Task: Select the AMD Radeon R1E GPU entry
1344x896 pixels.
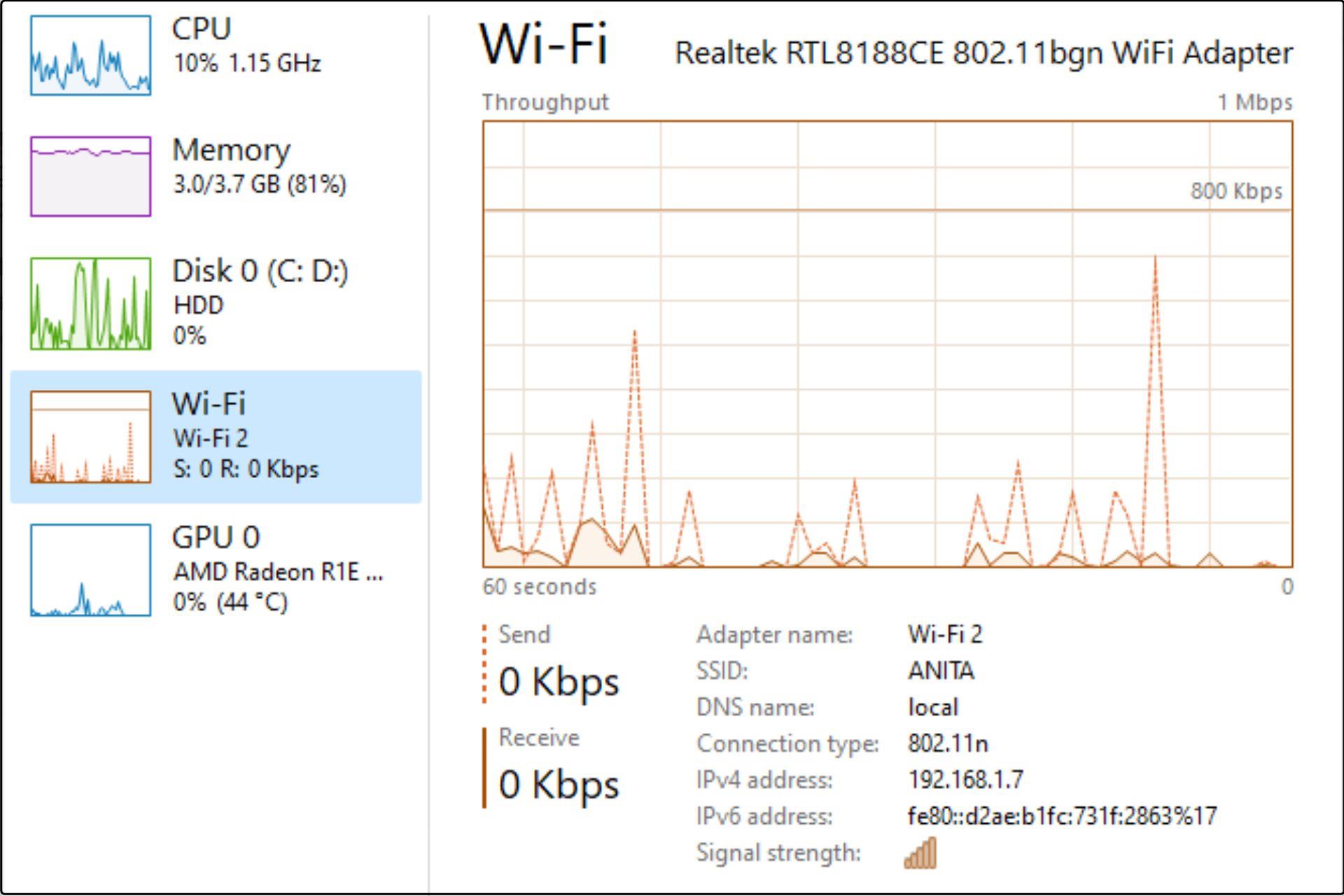Action: tap(277, 572)
